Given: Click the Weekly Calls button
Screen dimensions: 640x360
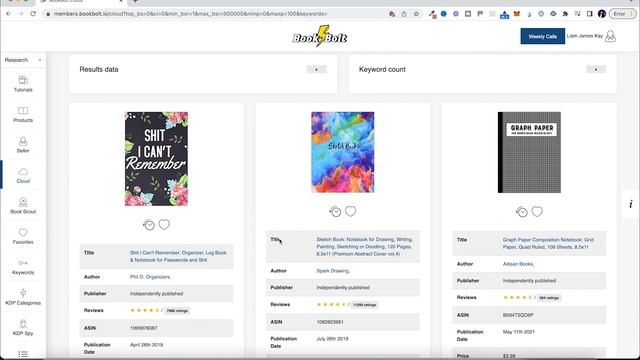Looking at the screenshot, I should click(542, 36).
